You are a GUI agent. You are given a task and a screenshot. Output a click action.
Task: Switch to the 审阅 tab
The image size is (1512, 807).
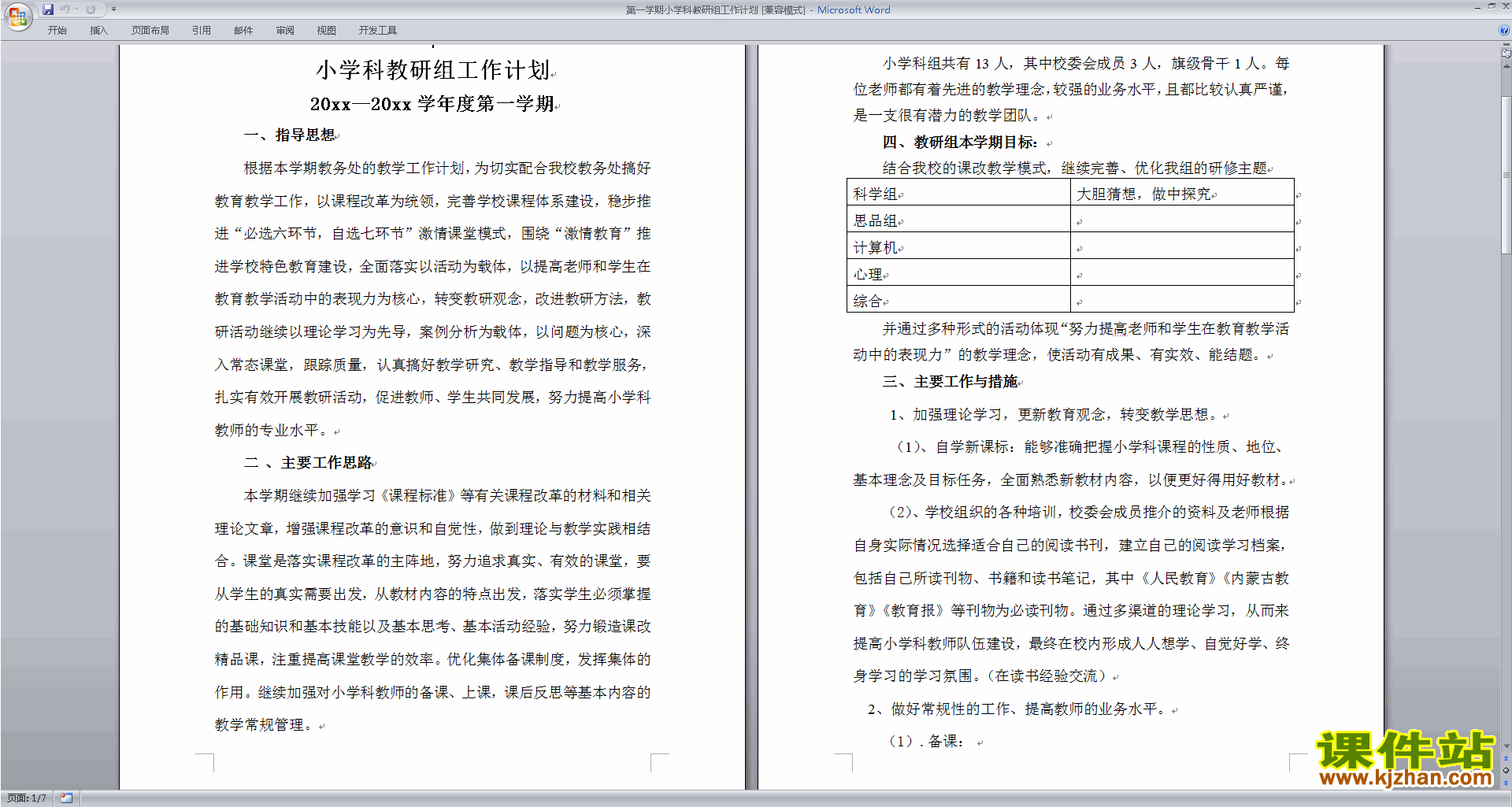pos(285,30)
